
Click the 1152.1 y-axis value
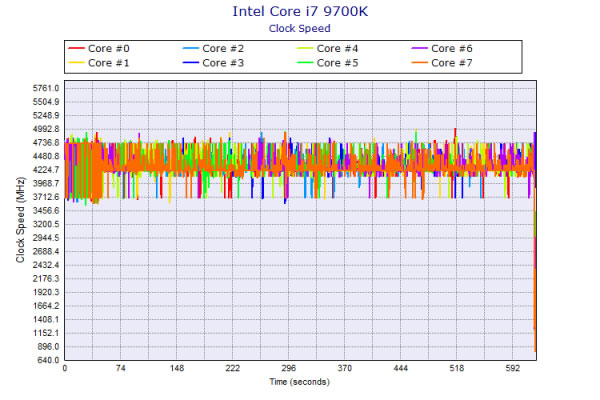46,333
